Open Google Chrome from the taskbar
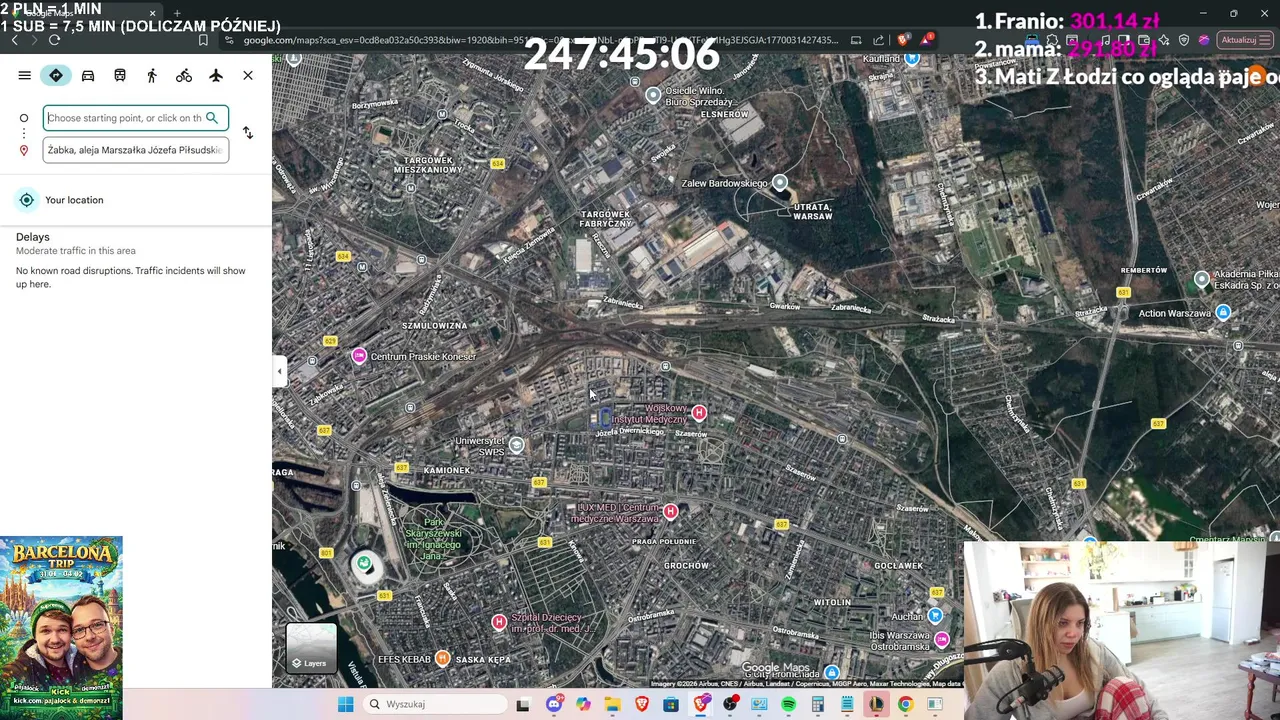 [905, 704]
